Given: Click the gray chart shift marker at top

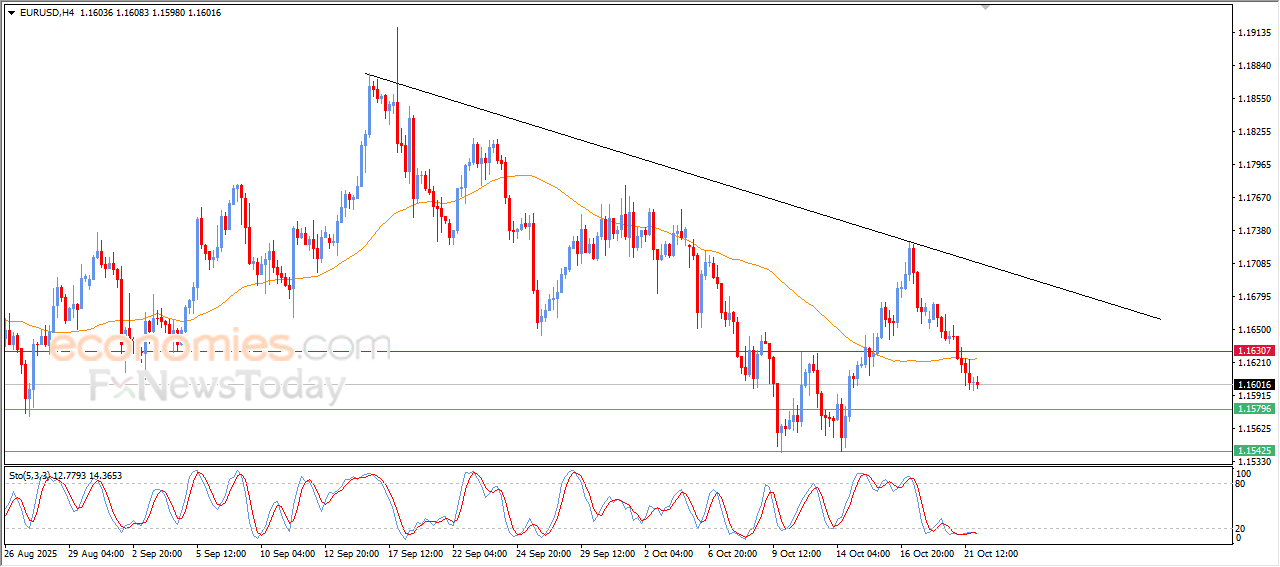Looking at the screenshot, I should [986, 7].
